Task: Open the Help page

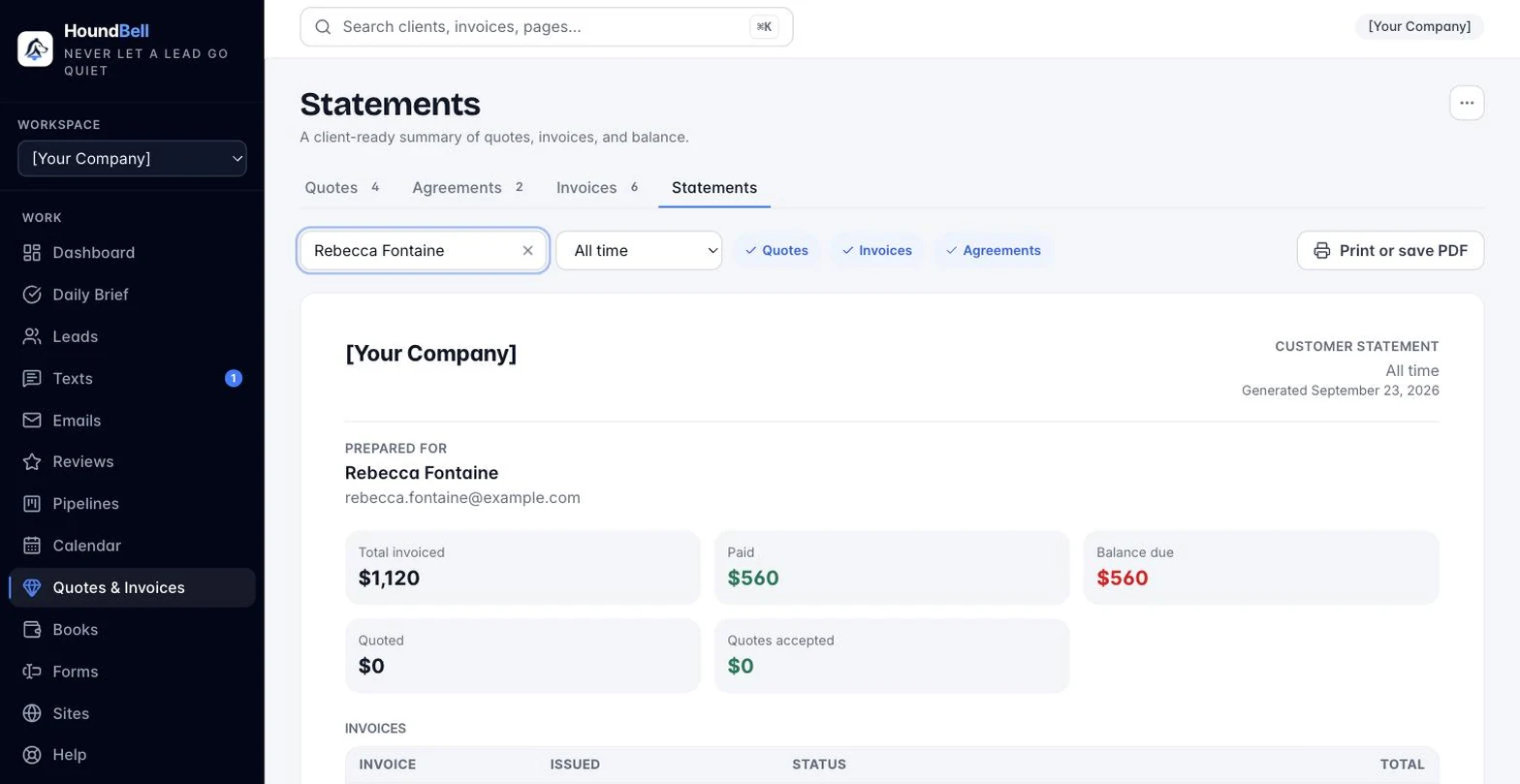Action: [132, 755]
